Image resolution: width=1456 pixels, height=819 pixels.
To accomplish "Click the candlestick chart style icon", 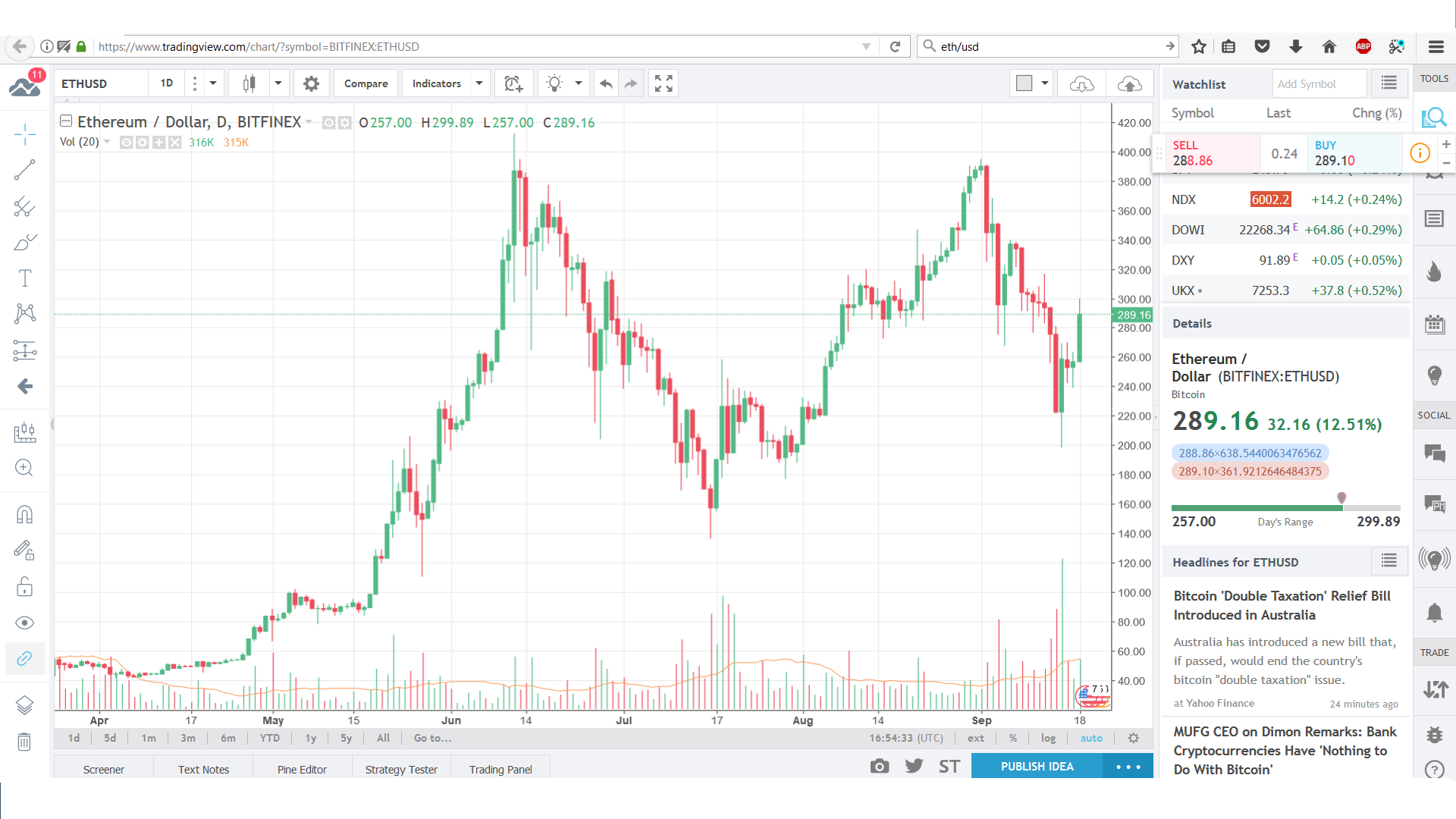I will (249, 83).
